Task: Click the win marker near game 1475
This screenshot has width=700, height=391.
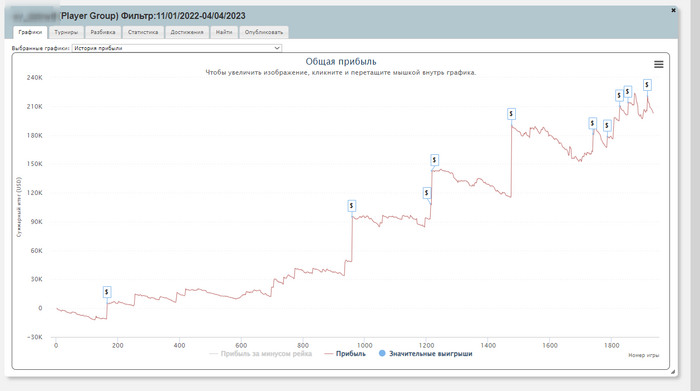Action: pos(511,114)
